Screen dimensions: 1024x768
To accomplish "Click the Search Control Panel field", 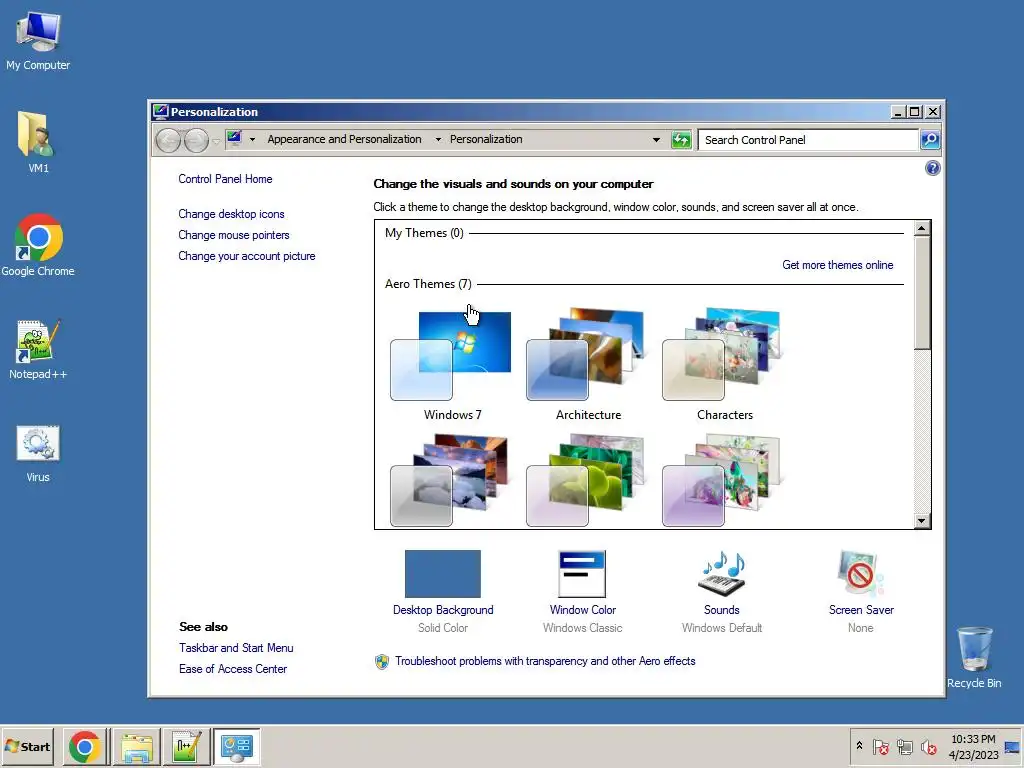I will click(808, 140).
